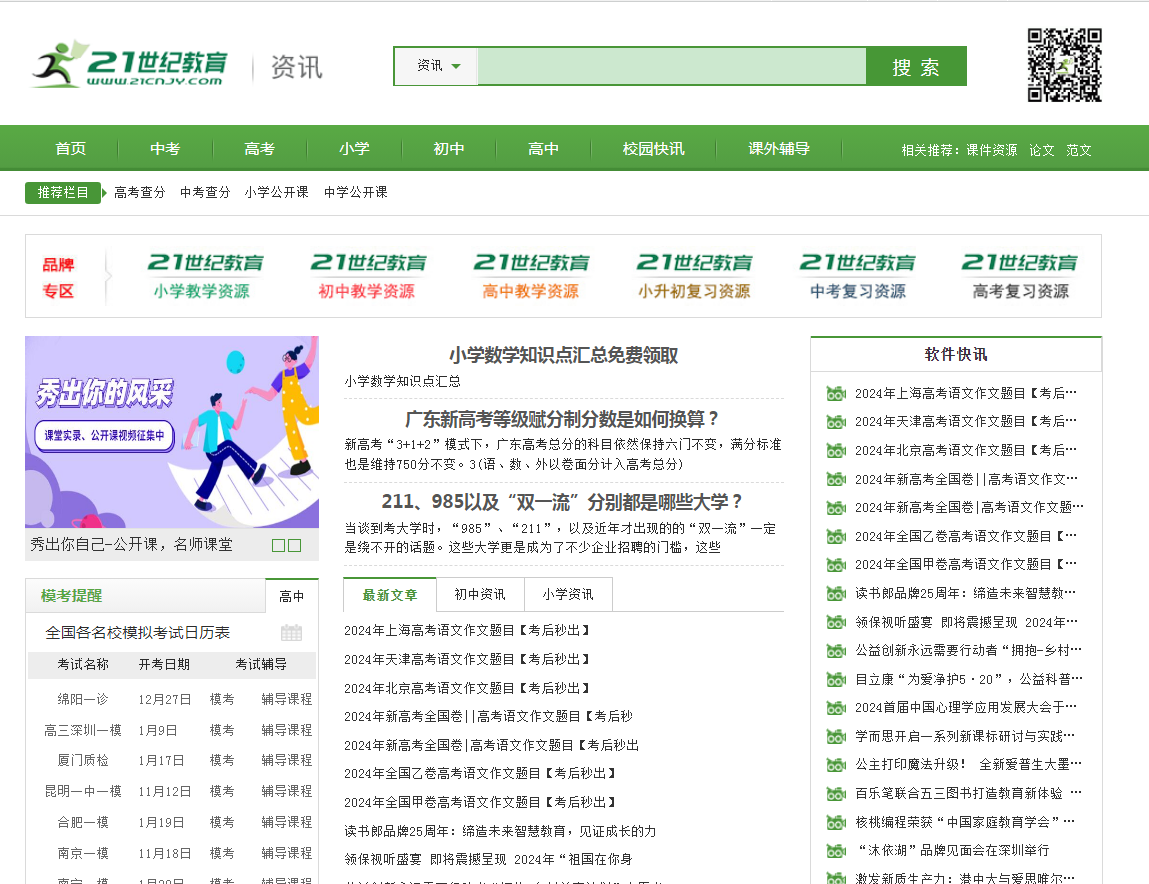Open the mock exam calendar icon

tap(291, 633)
